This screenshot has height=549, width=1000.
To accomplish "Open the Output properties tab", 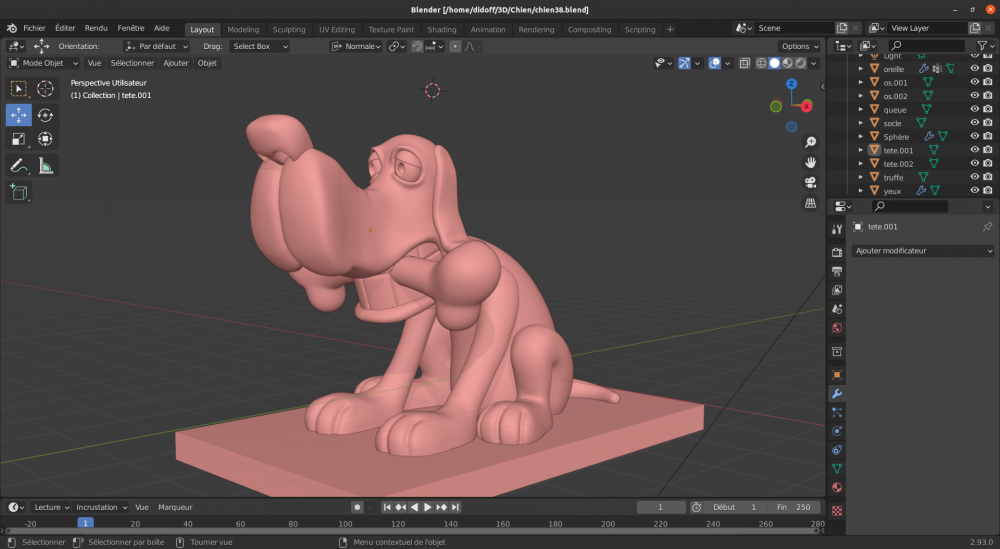I will [837, 271].
